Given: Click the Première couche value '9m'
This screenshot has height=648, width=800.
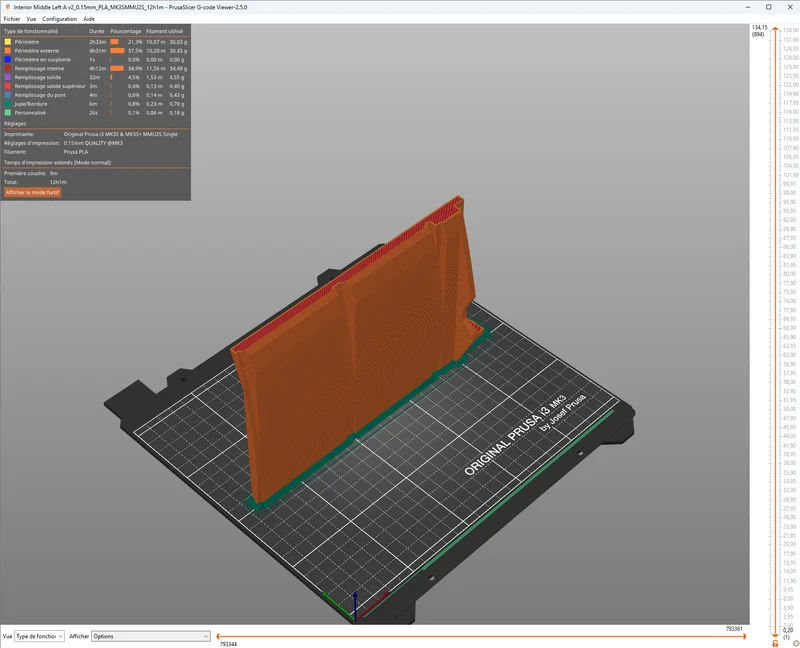Looking at the screenshot, I should pyautogui.click(x=54, y=173).
